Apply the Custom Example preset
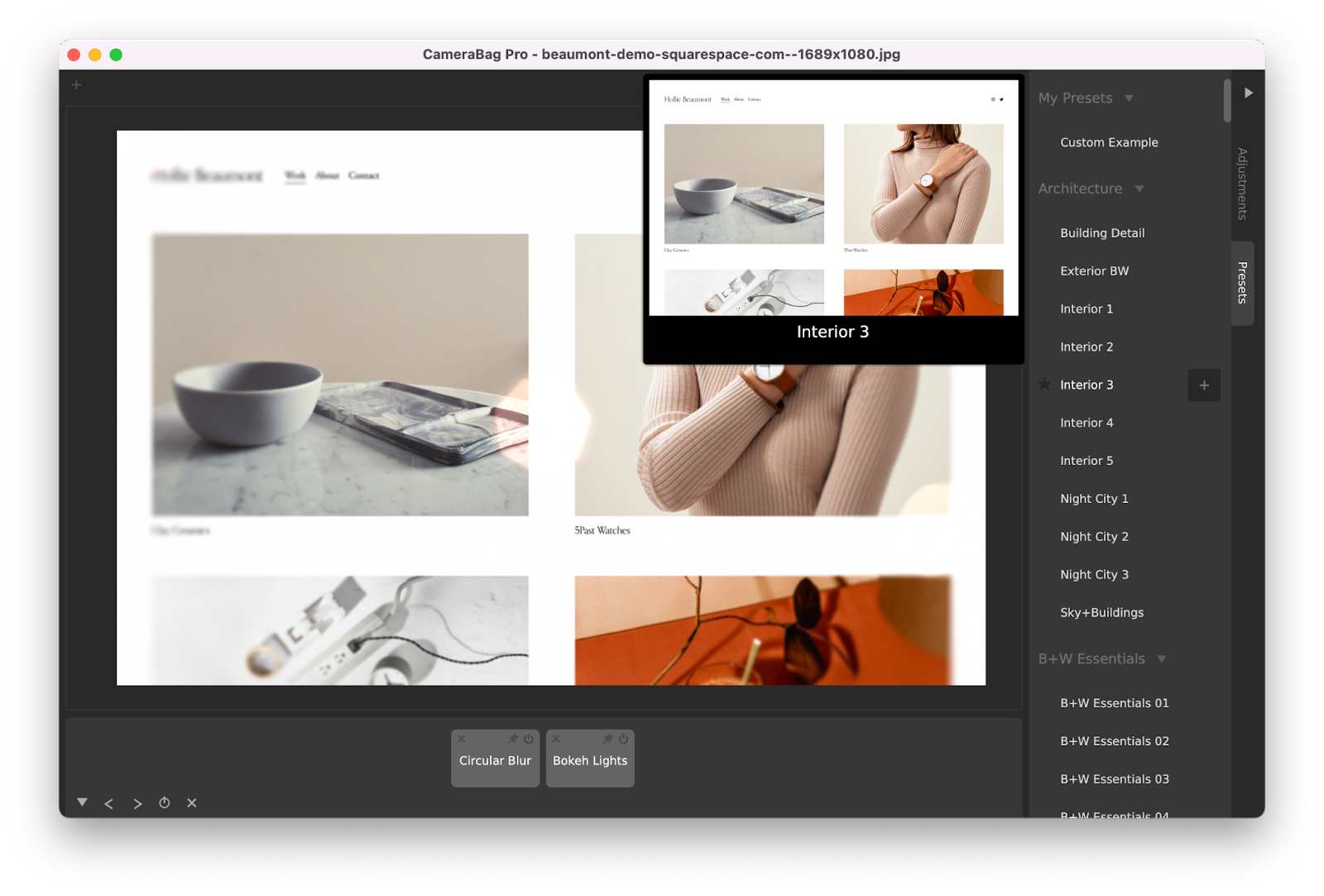The height and width of the screenshot is (896, 1324). coord(1109,142)
